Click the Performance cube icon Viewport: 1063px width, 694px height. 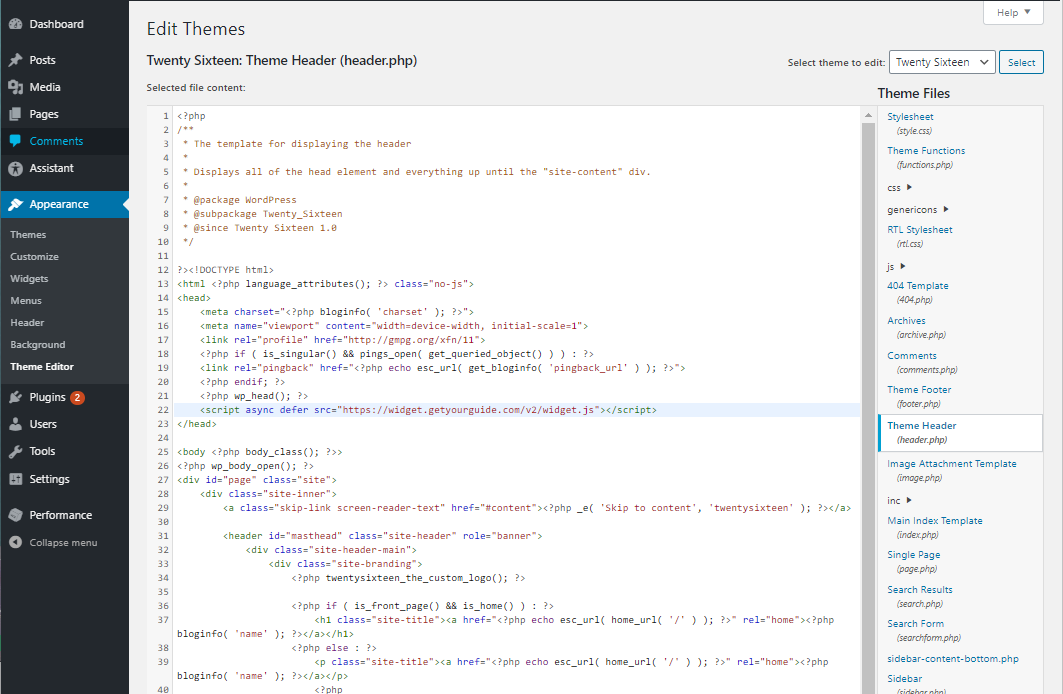[x=16, y=515]
